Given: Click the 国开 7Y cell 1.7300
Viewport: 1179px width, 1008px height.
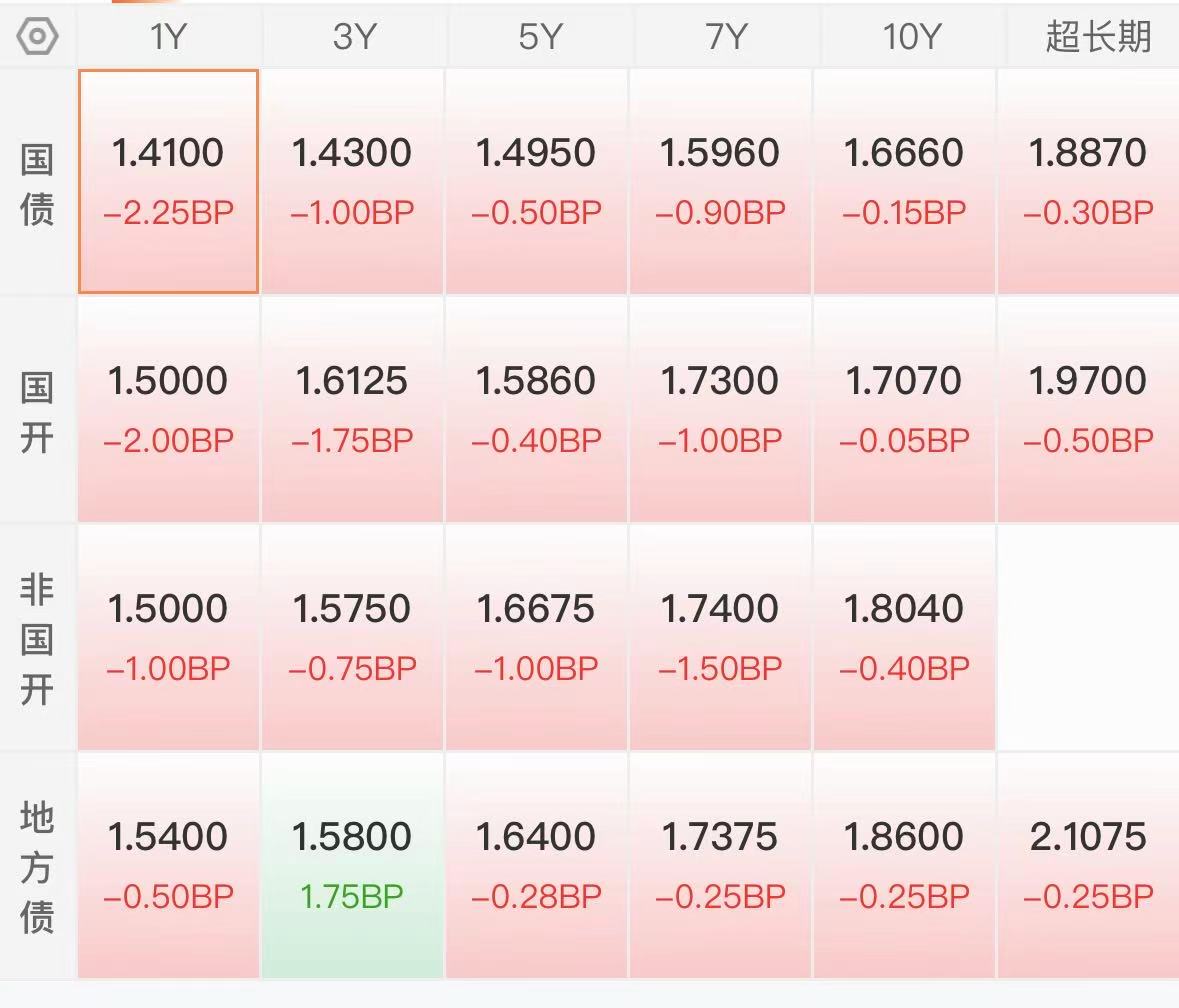Looking at the screenshot, I should pos(720,410).
